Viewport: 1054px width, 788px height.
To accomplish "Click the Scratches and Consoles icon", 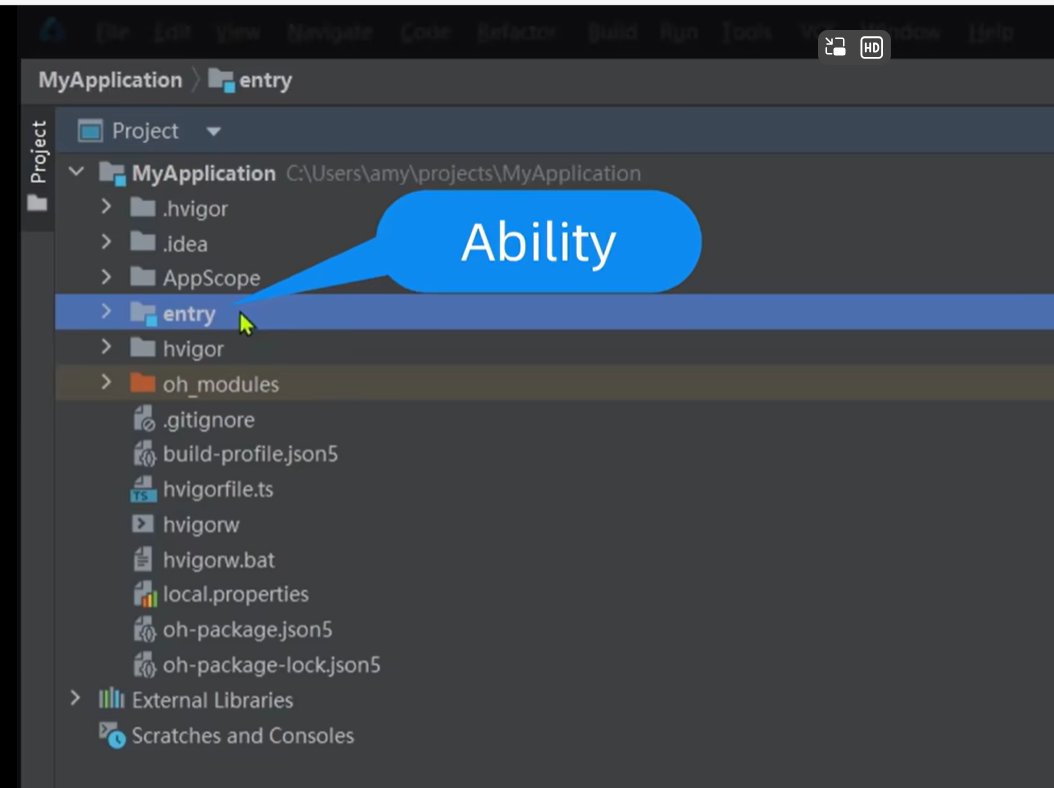I will click(111, 736).
